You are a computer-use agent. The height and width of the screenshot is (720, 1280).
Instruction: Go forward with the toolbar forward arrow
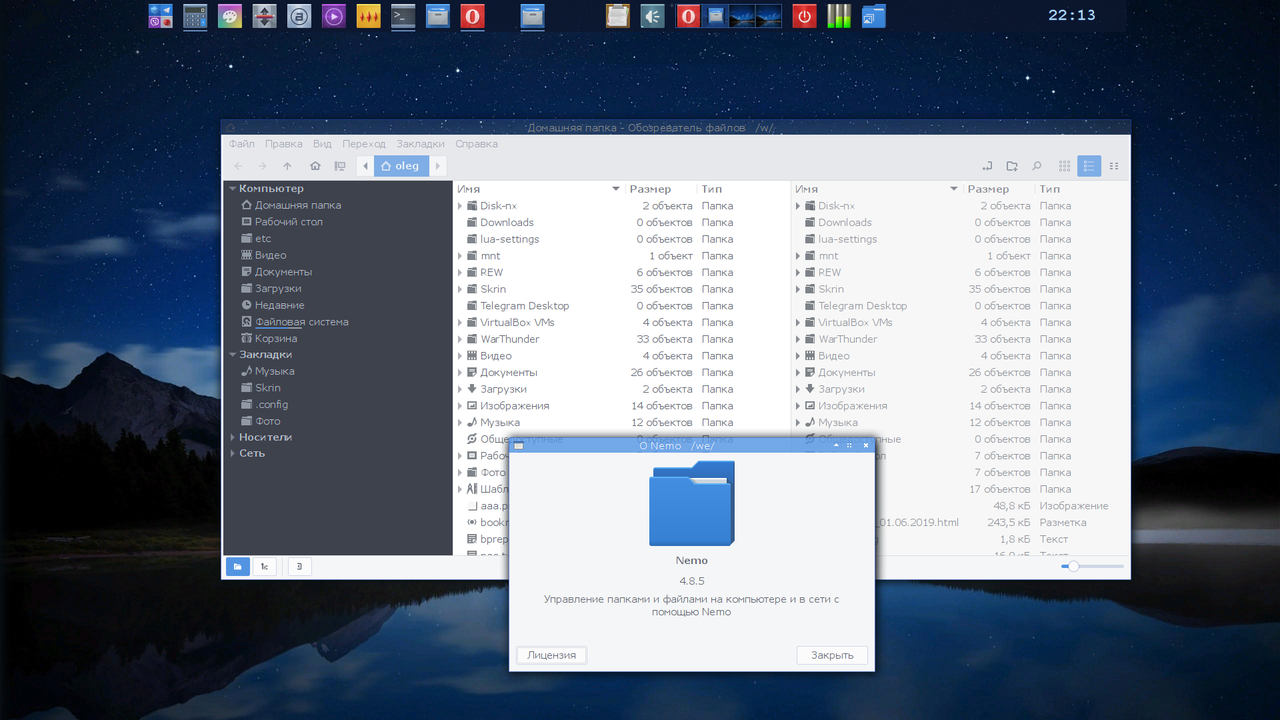pyautogui.click(x=262, y=166)
